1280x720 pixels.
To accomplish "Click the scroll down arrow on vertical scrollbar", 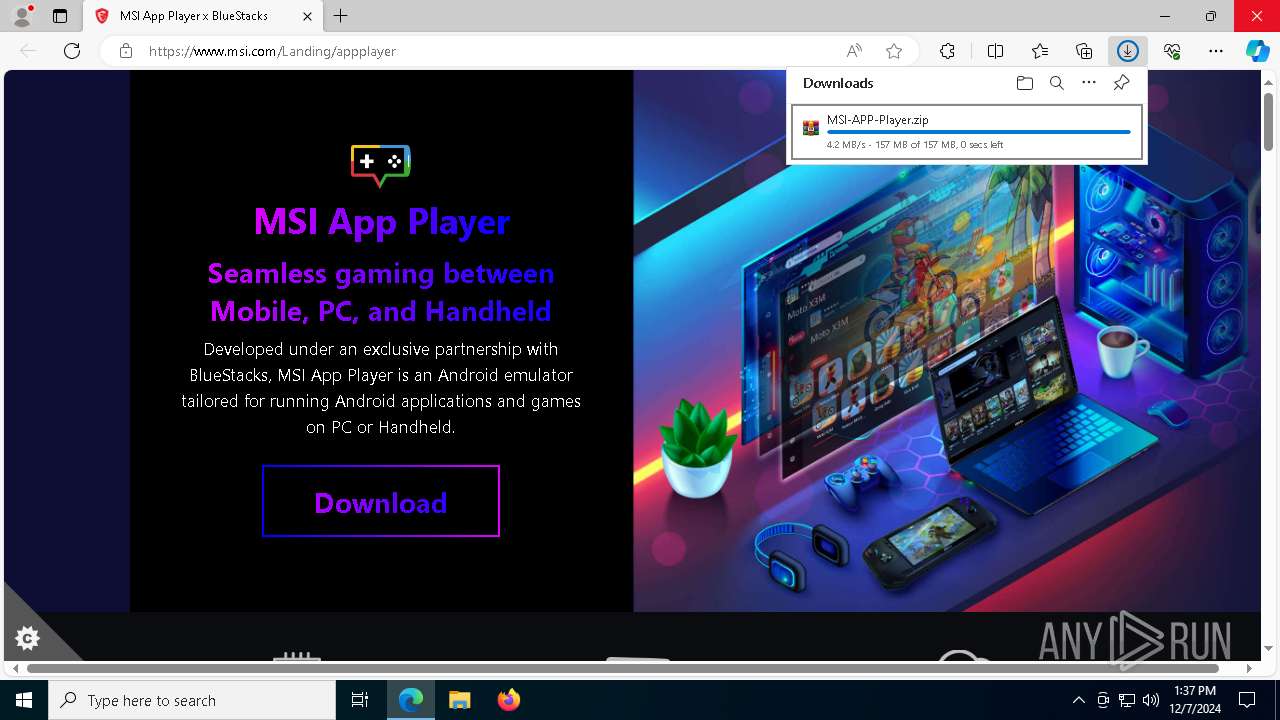I will tap(1268, 649).
